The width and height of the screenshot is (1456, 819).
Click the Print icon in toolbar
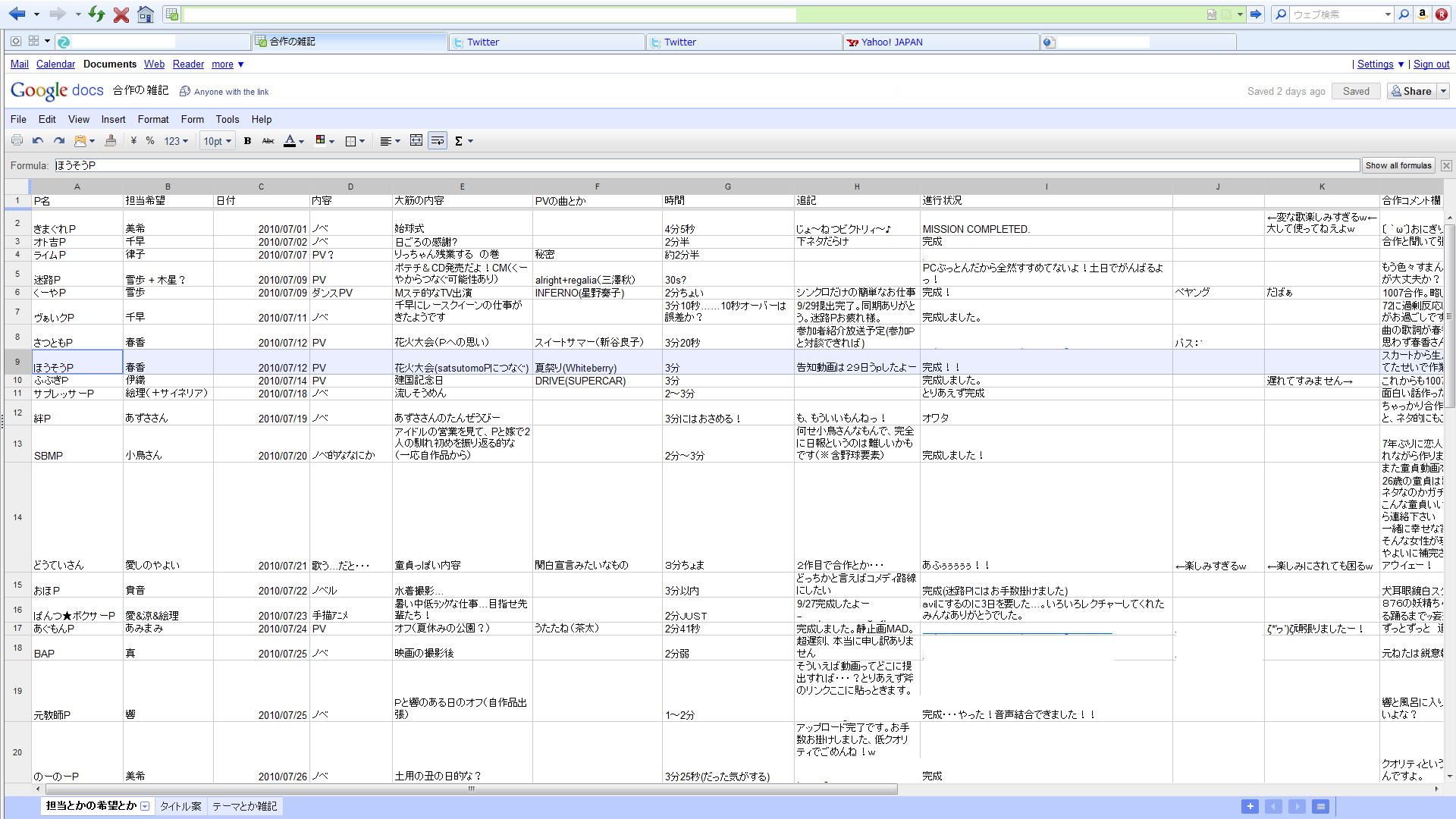click(17, 141)
